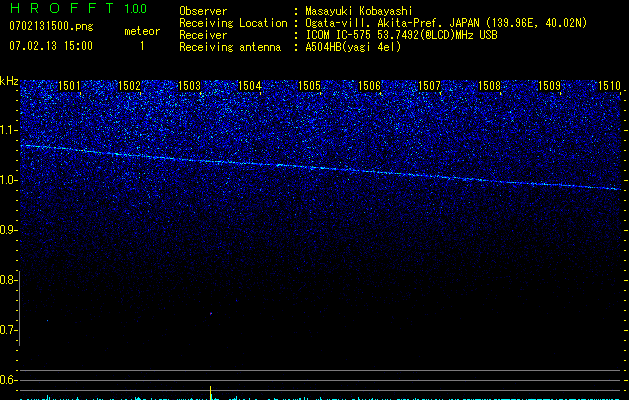Click the 0.7 kHz axis label
The height and width of the screenshot is (400, 629).
pyautogui.click(x=8, y=330)
